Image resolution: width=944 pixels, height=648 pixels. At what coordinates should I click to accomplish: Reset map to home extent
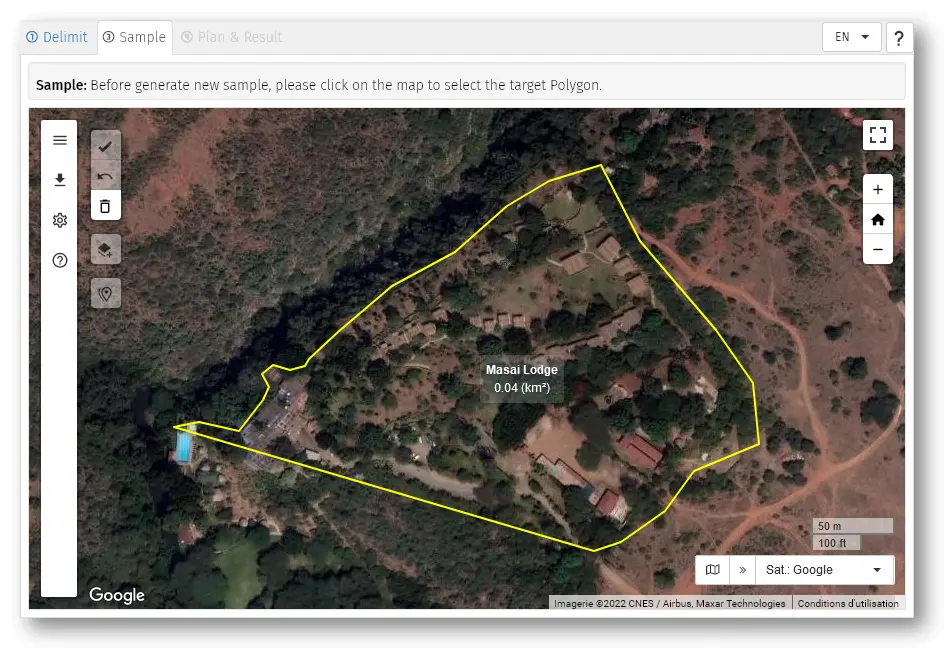click(x=878, y=219)
